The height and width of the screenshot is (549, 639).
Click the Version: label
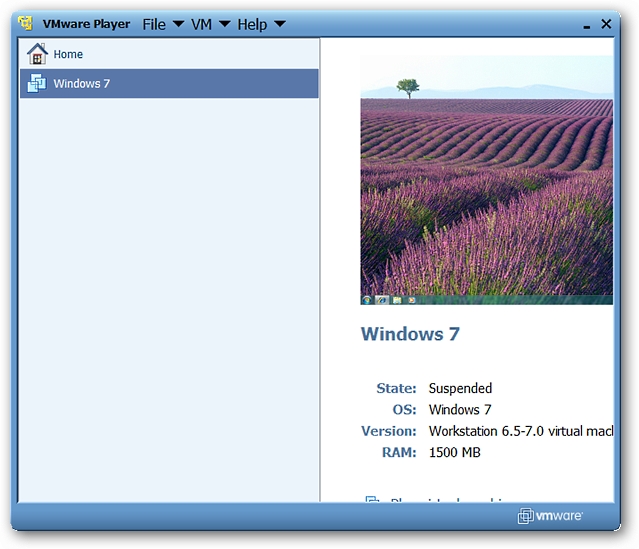click(x=389, y=431)
